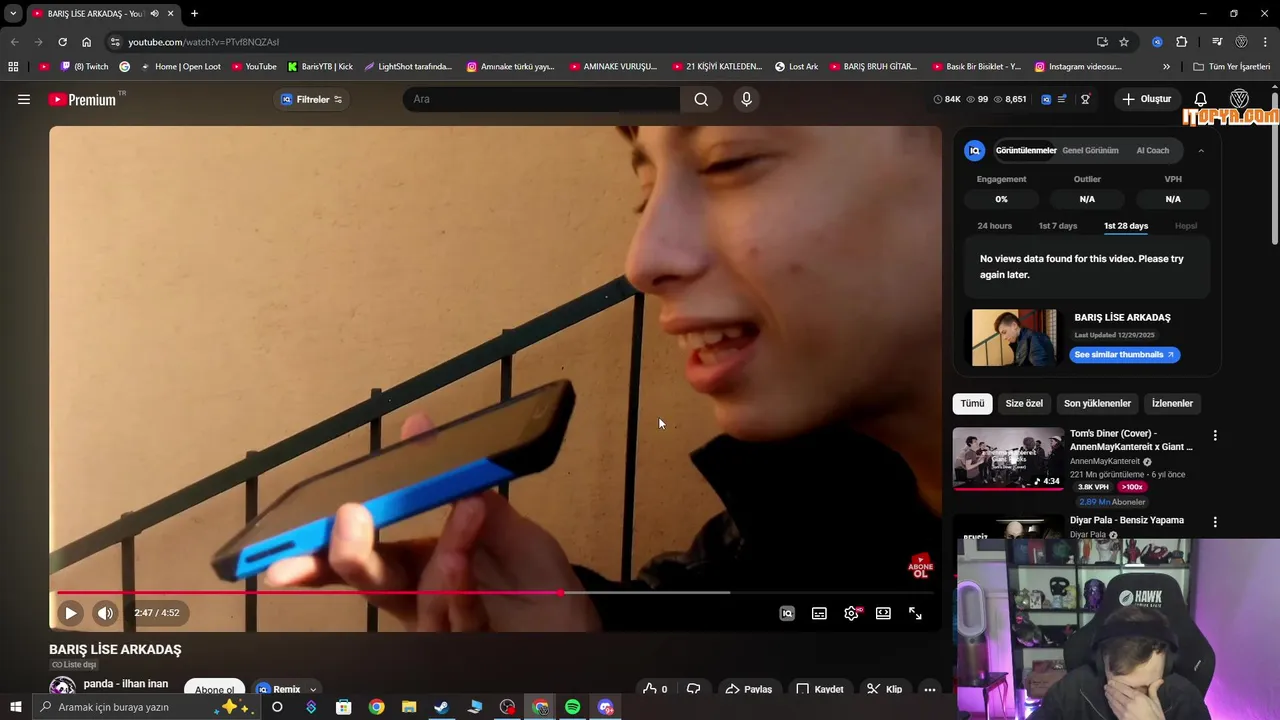The height and width of the screenshot is (720, 1280).
Task: Select the Son yüklenenler chip
Action: tap(1097, 403)
